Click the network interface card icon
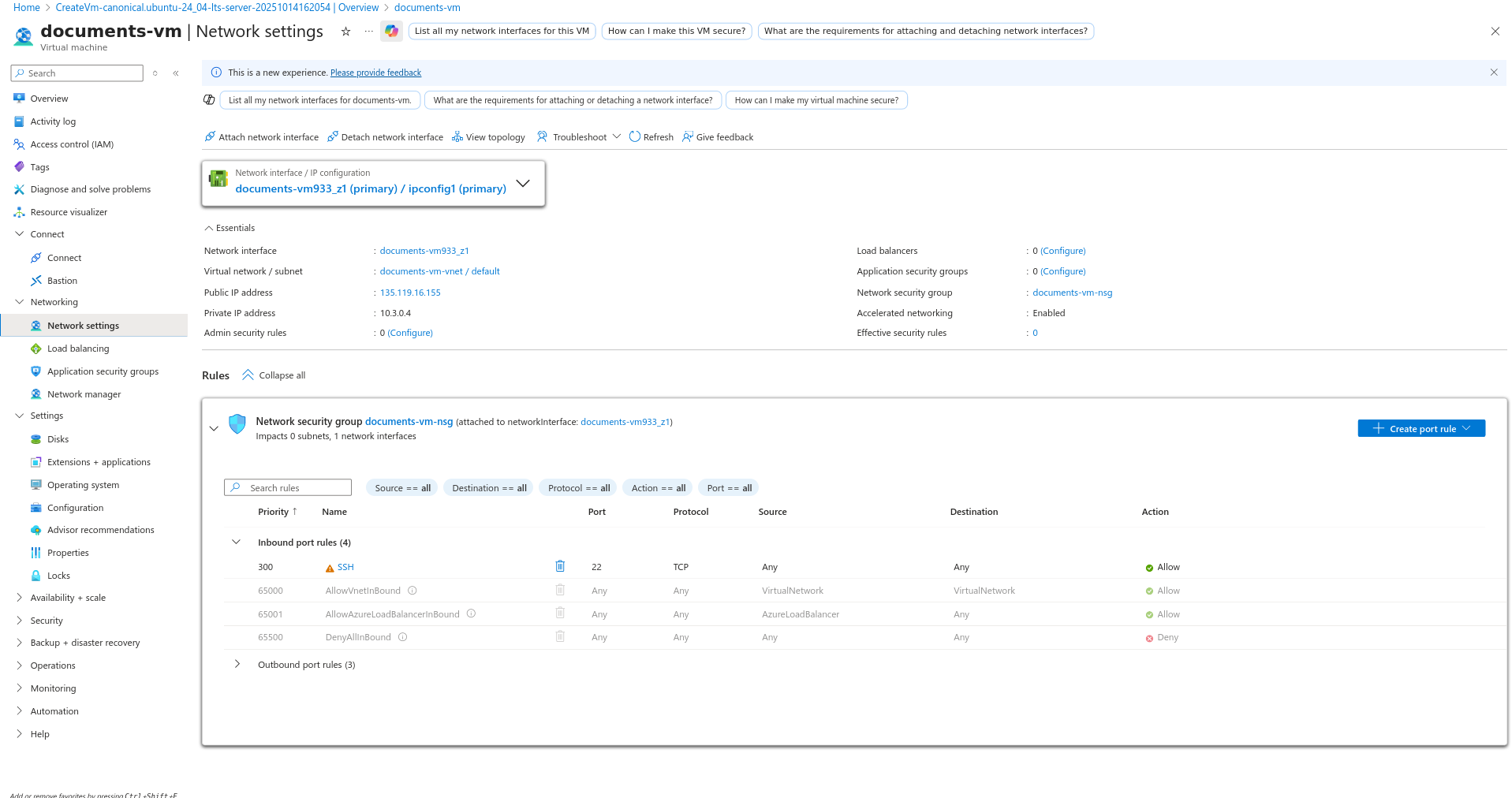This screenshot has width=1512, height=798. coord(218,180)
